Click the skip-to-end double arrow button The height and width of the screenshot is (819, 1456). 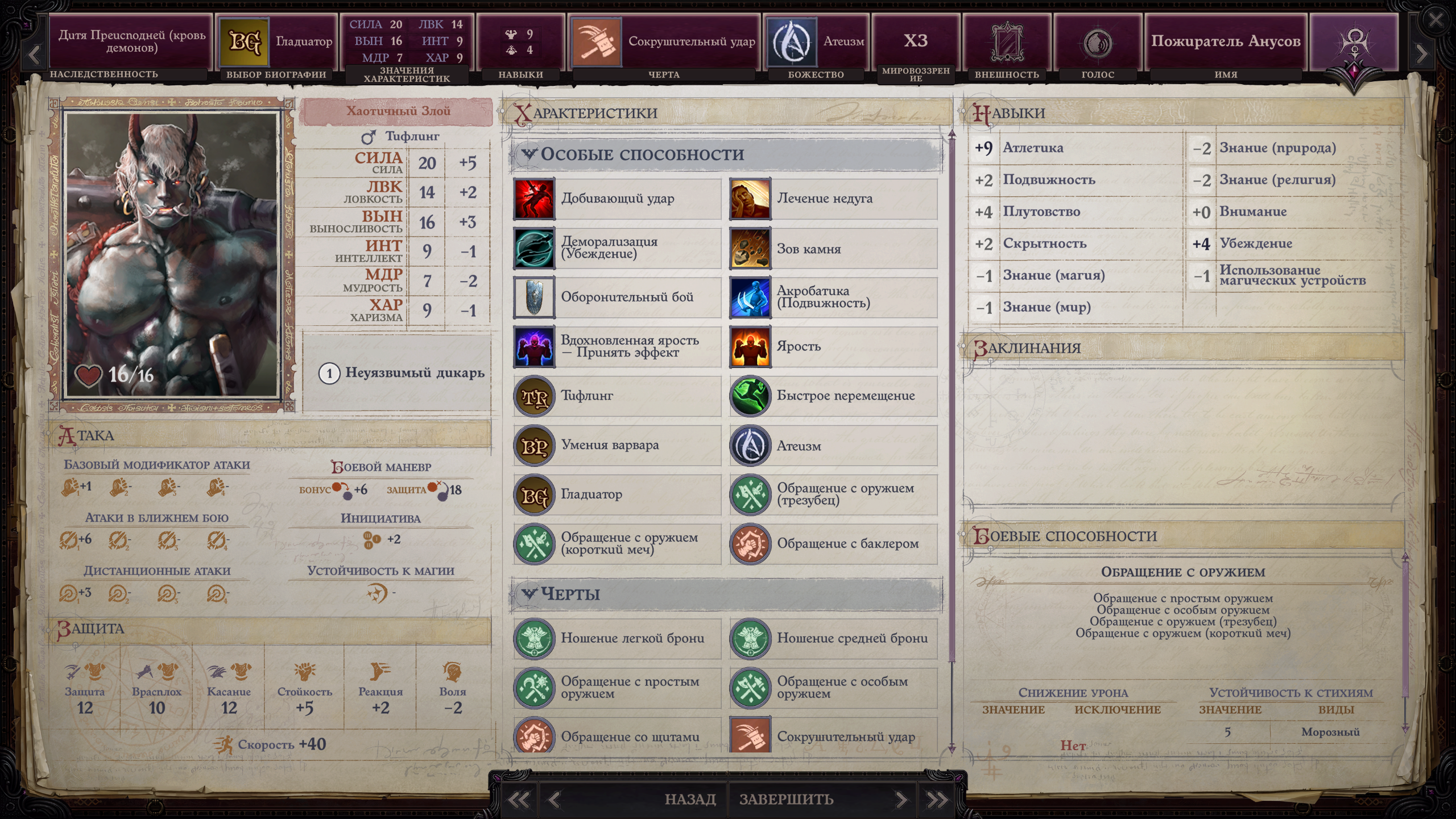(937, 800)
